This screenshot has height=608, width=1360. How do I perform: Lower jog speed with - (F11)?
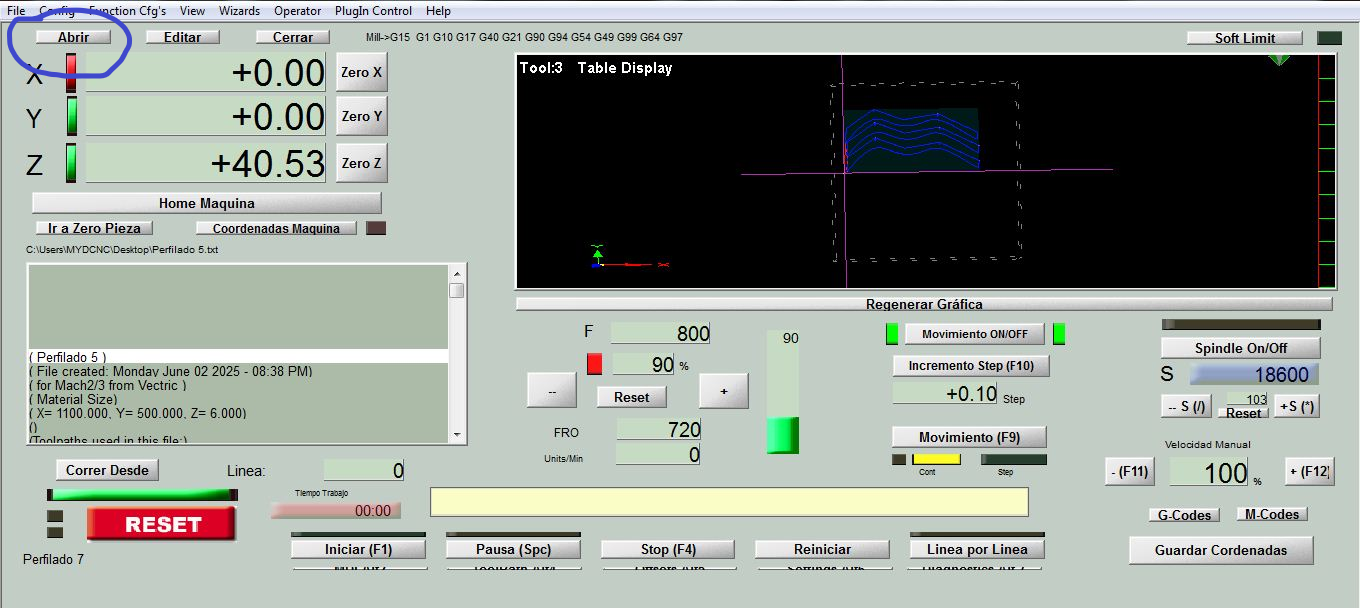point(1129,472)
